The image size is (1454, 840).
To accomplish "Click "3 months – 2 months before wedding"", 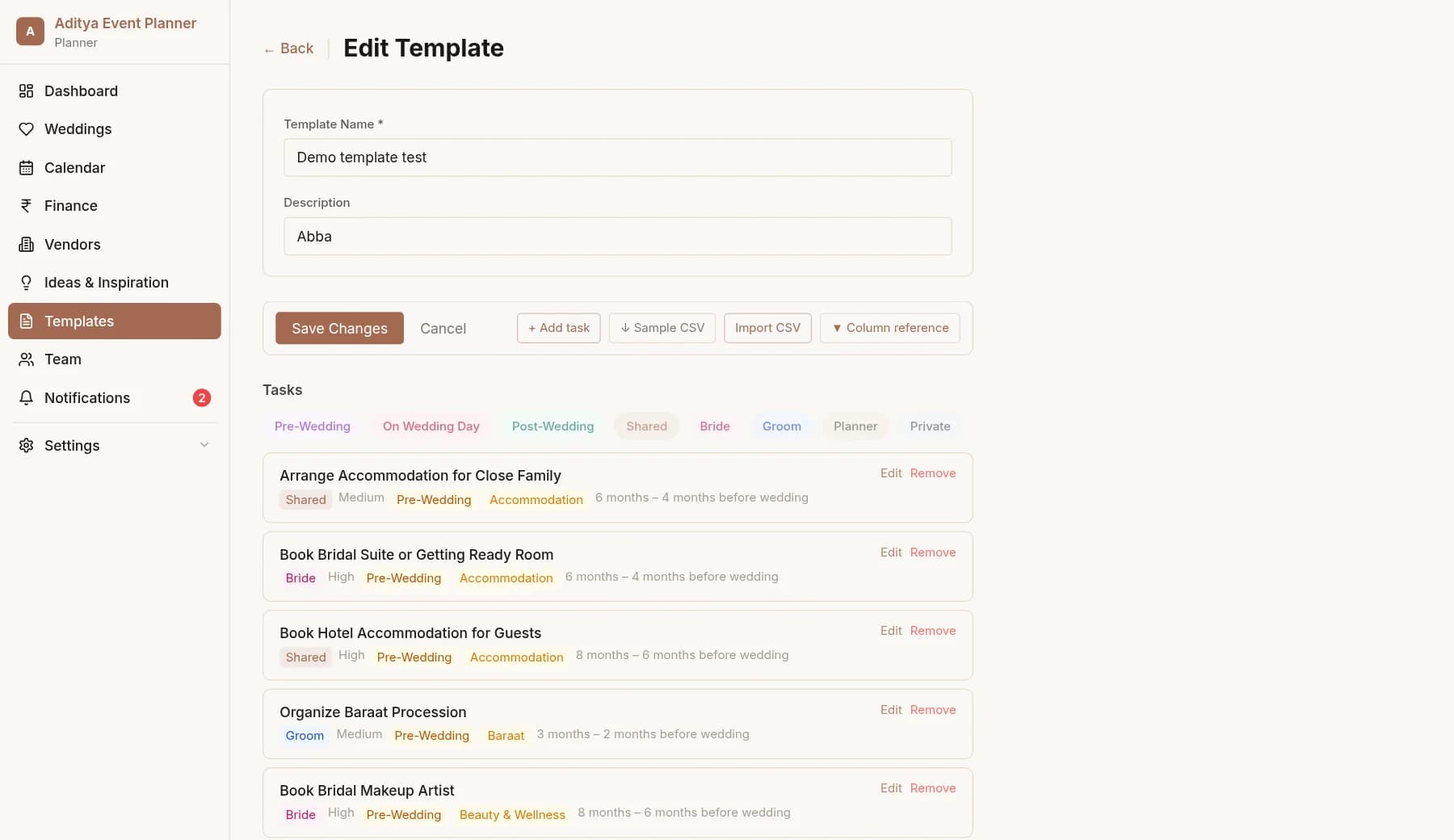I will (x=643, y=734).
